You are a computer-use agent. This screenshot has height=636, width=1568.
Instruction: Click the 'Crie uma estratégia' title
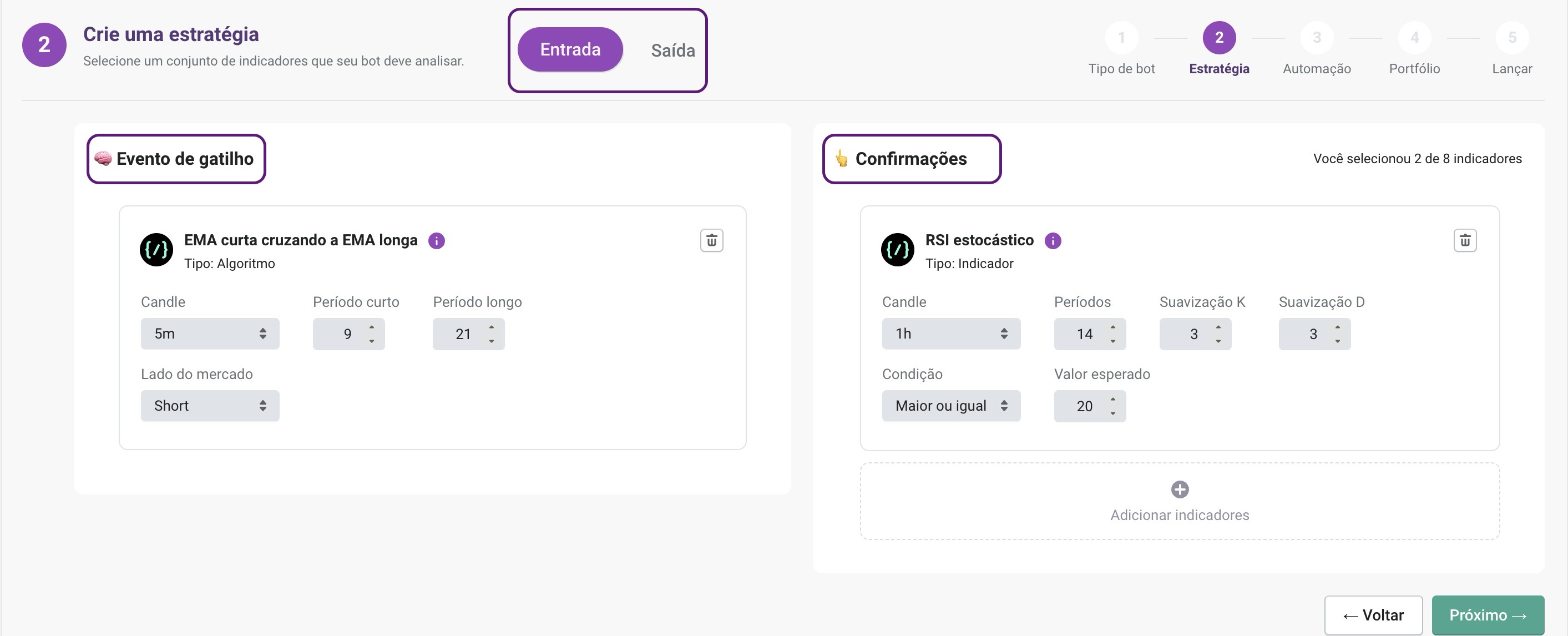point(171,35)
